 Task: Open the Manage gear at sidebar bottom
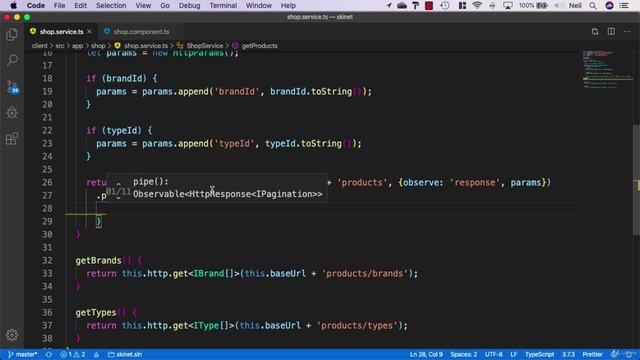12,335
